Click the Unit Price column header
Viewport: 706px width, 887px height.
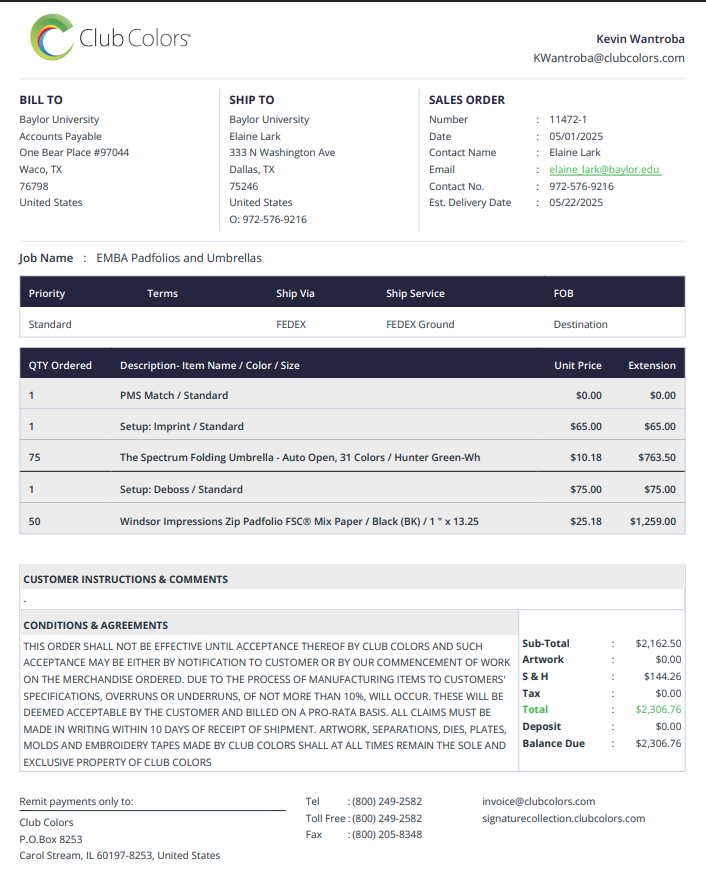[578, 365]
